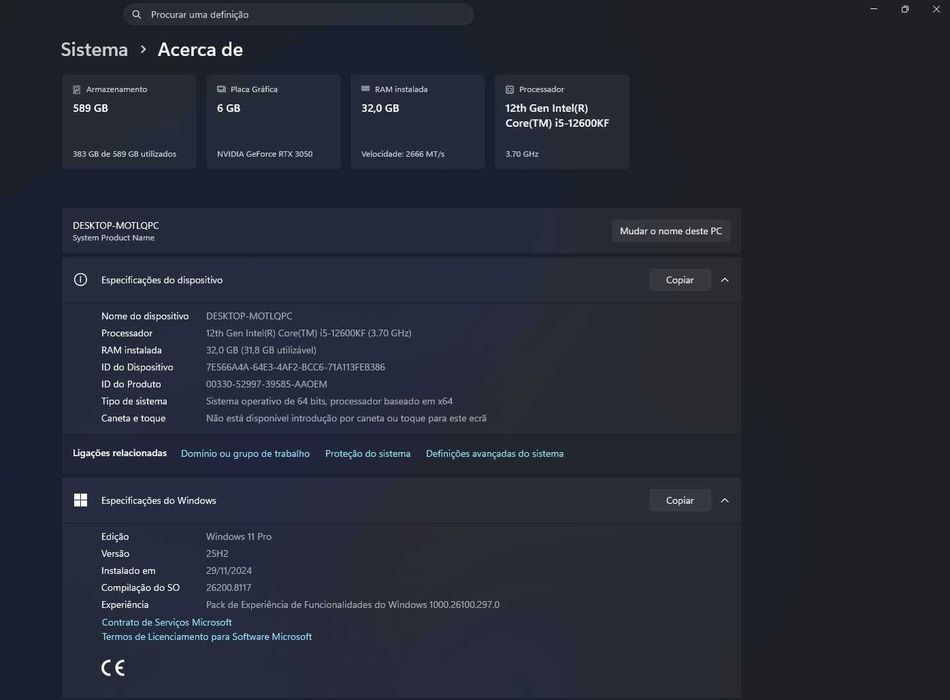The image size is (950, 700).
Task: Click 383 GB de 589 GB utilizados text
Action: tap(124, 154)
